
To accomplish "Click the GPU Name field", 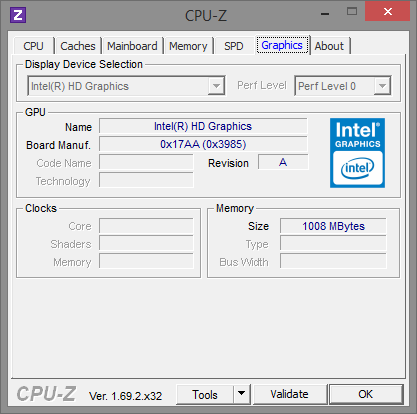I will click(x=203, y=126).
